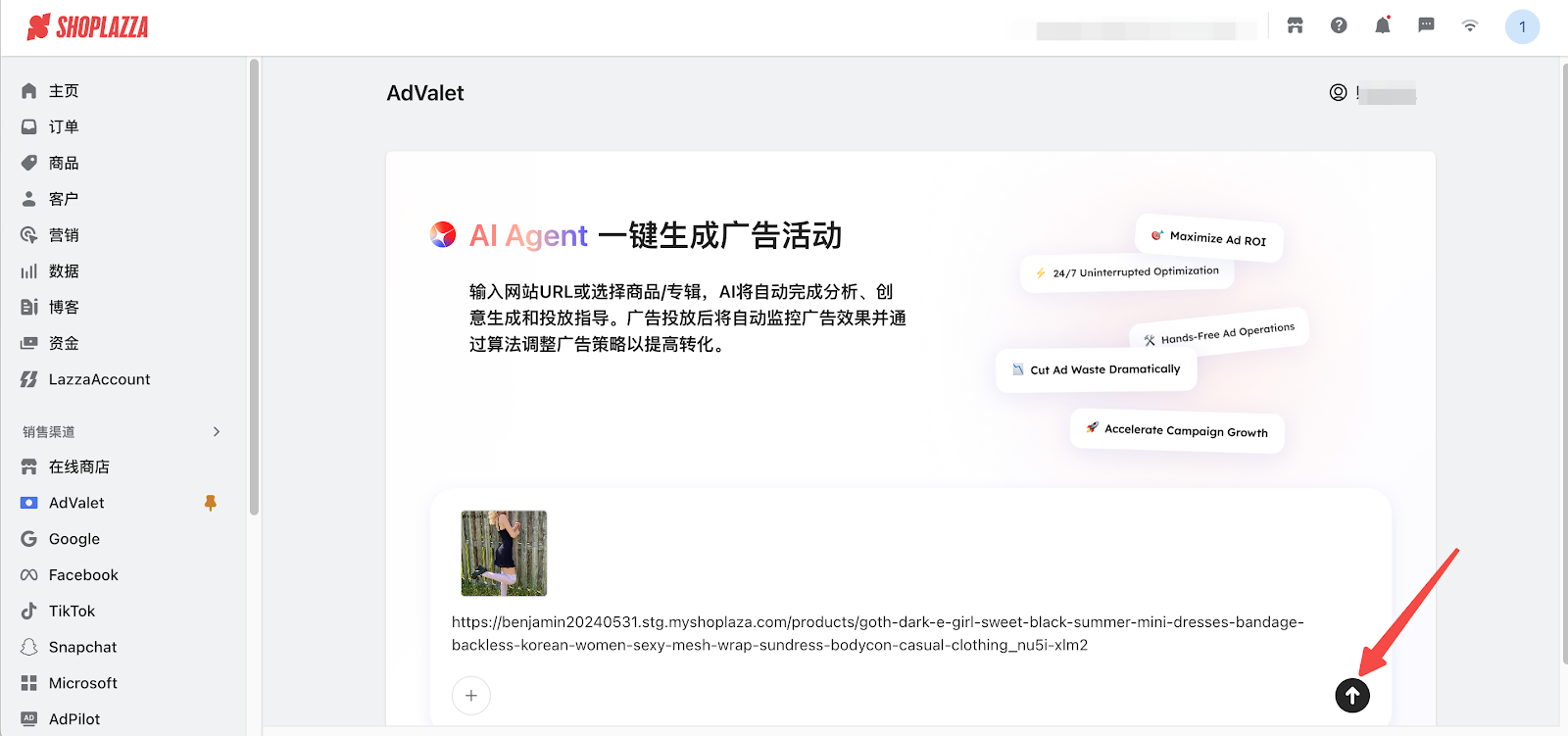Viewport: 1568px width, 736px height.
Task: Click the product URL text input field
Action: [877, 634]
